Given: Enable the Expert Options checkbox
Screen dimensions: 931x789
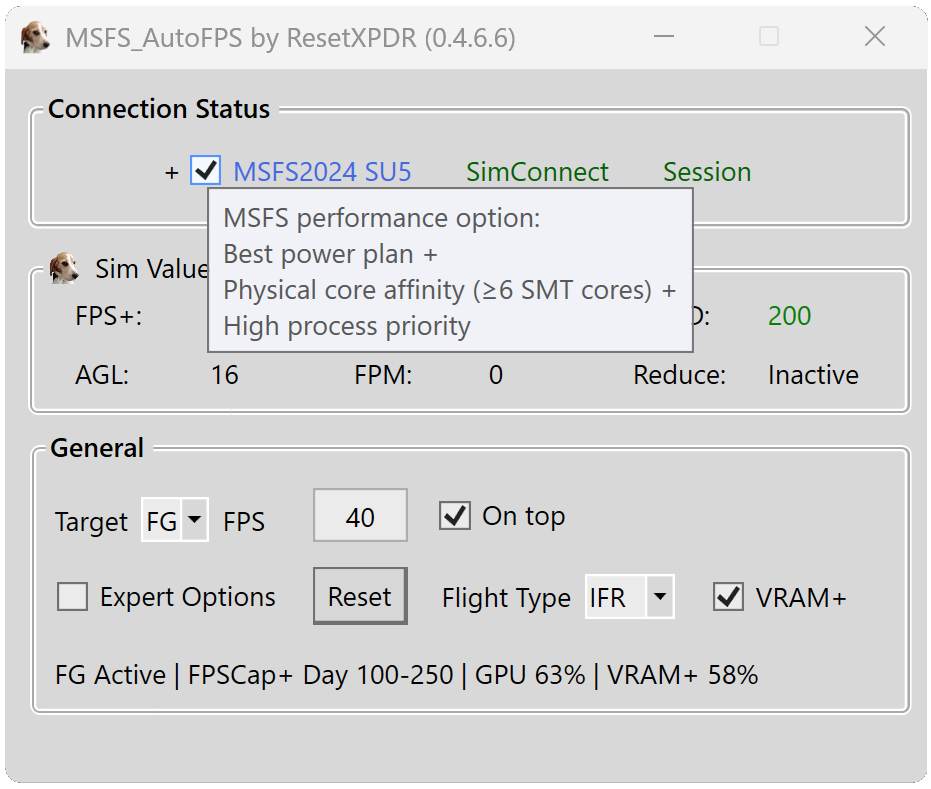Looking at the screenshot, I should click(72, 596).
